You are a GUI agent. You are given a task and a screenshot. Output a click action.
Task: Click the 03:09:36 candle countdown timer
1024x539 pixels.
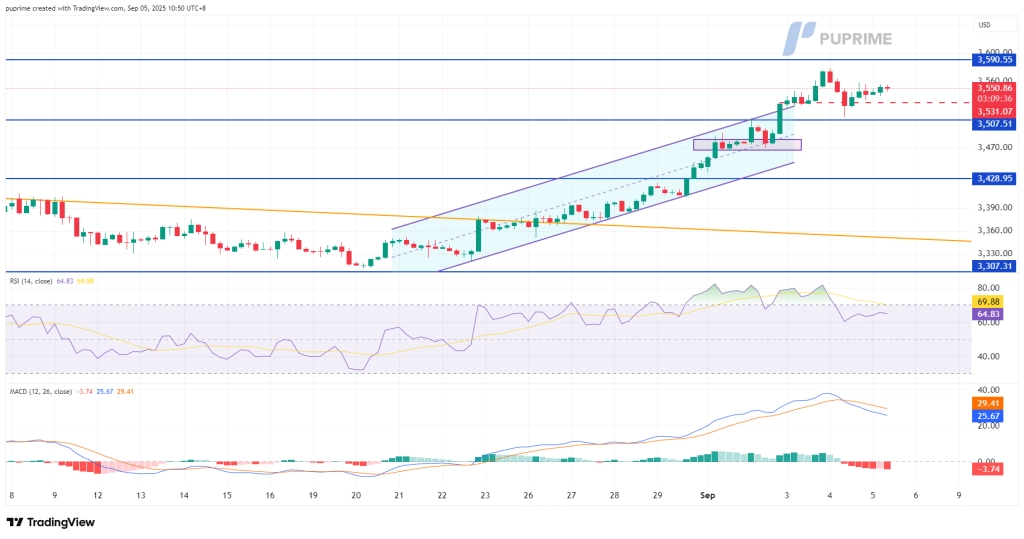(x=995, y=99)
